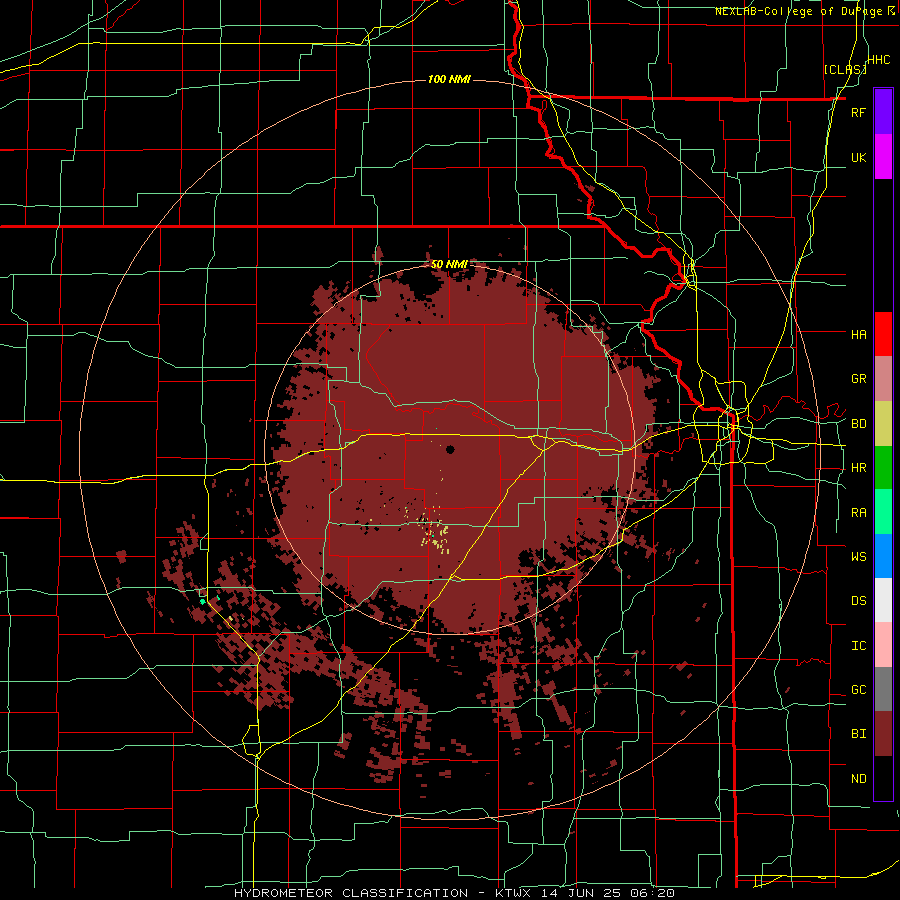Click the ND legend label

click(858, 779)
